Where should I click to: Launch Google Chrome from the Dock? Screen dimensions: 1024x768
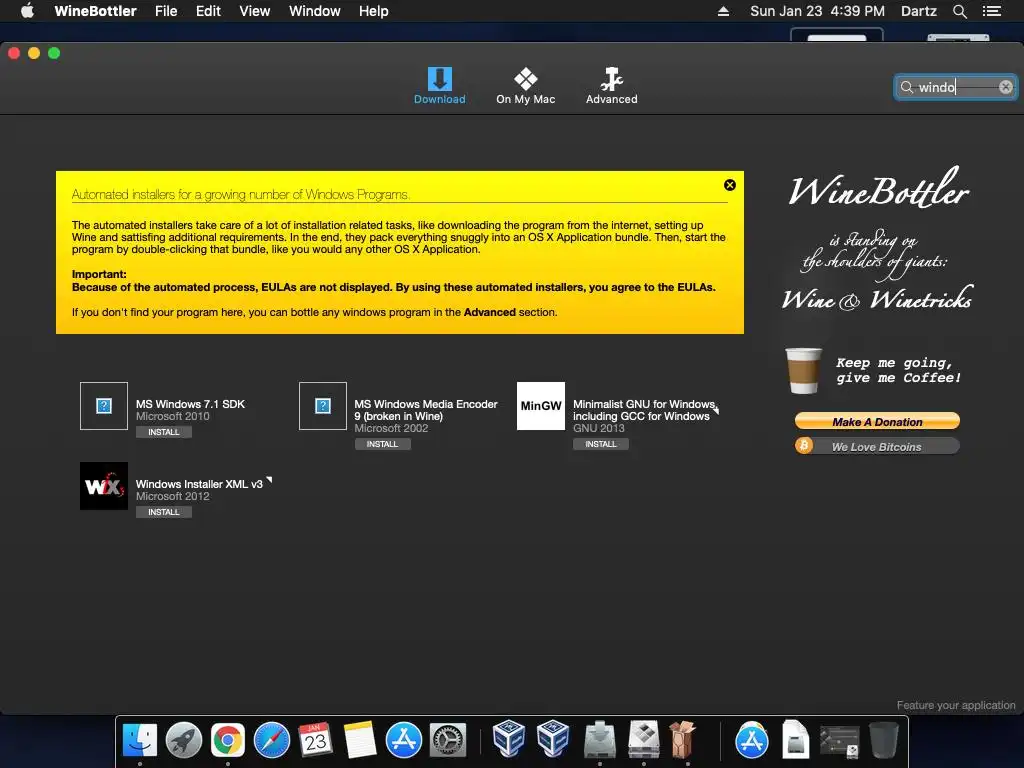(227, 741)
